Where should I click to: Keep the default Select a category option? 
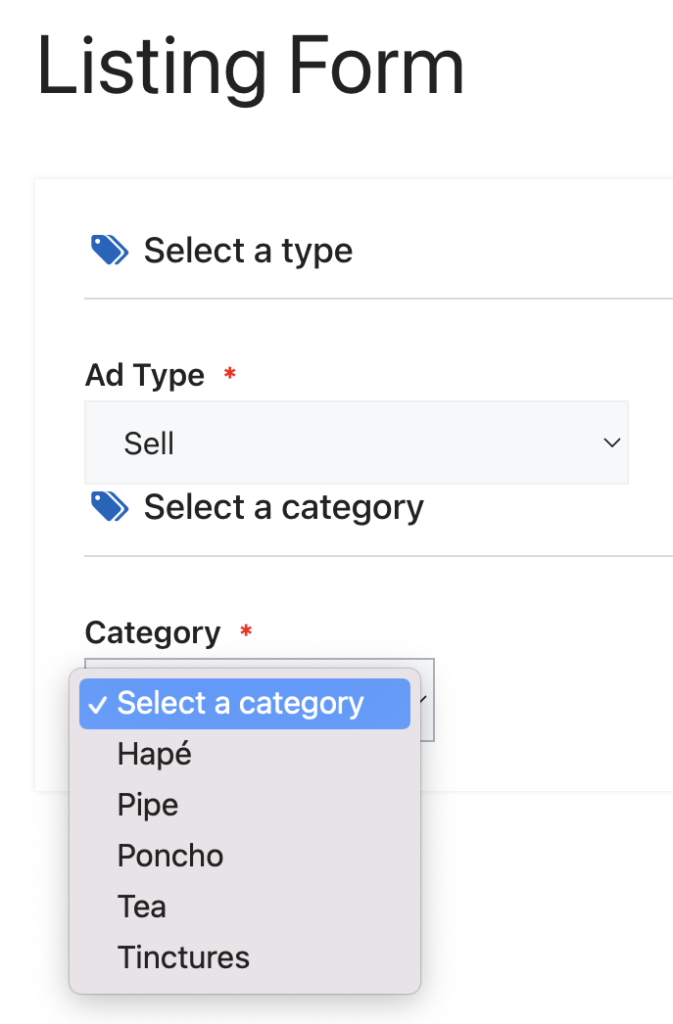pyautogui.click(x=240, y=704)
